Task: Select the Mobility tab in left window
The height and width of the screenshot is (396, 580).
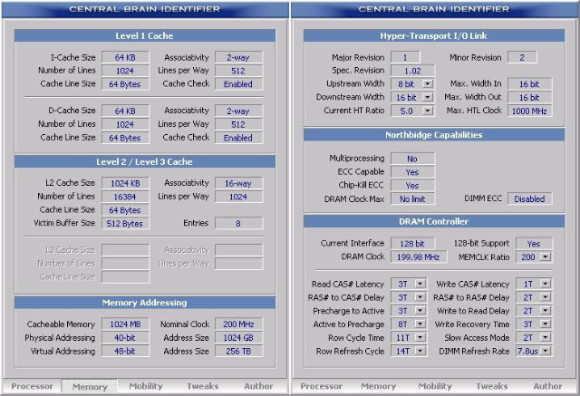Action: click(146, 386)
